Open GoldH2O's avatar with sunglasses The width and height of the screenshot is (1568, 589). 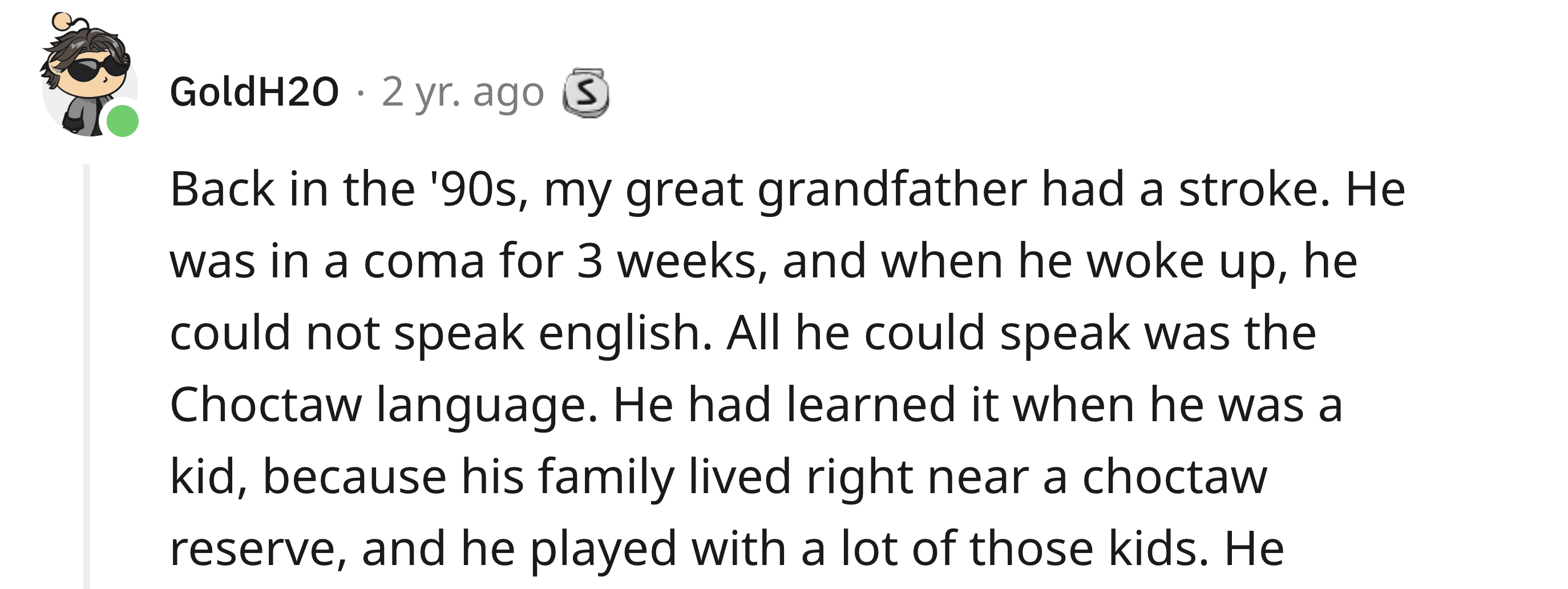coord(89,75)
